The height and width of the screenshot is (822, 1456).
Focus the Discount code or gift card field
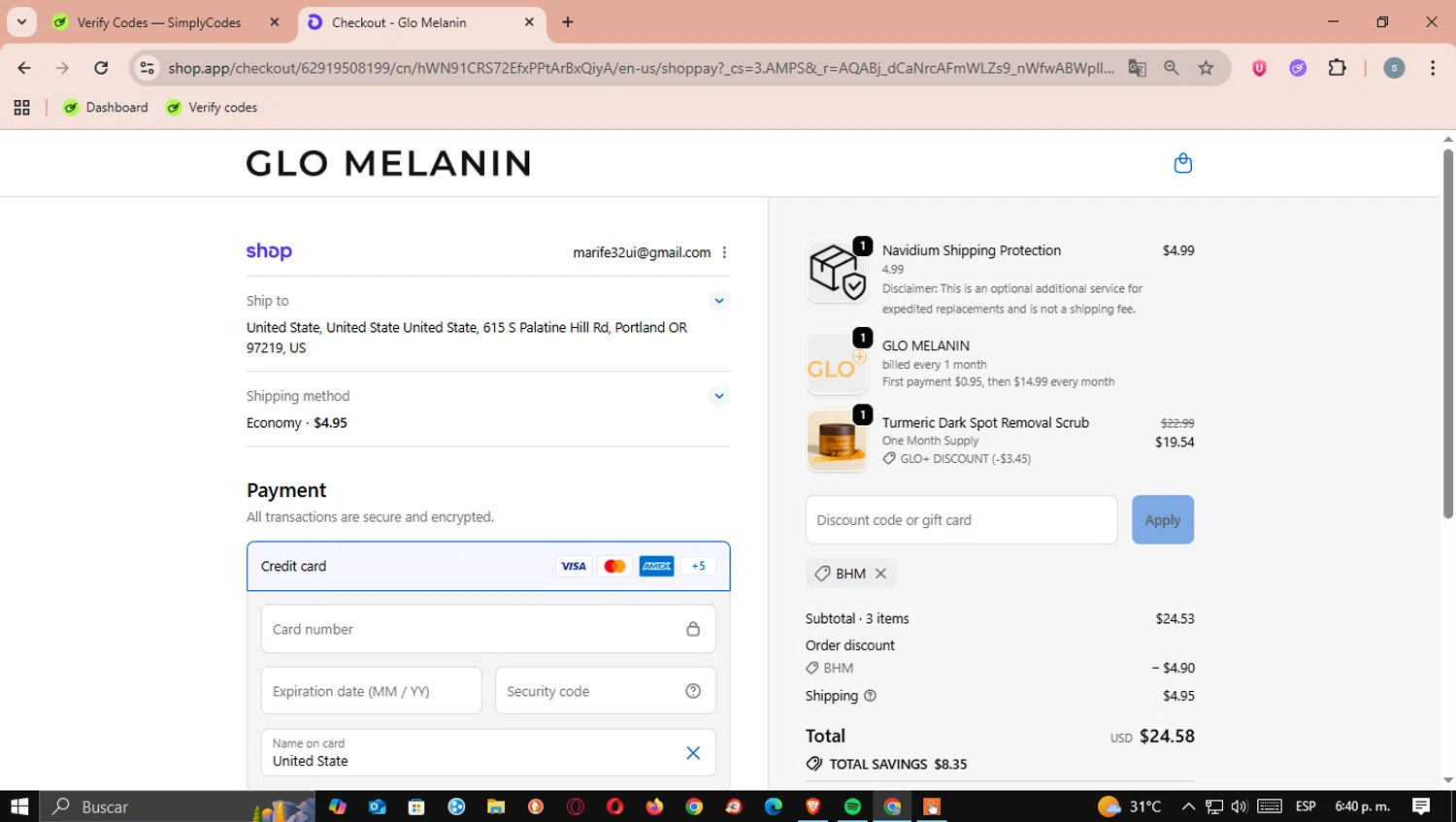click(x=961, y=520)
